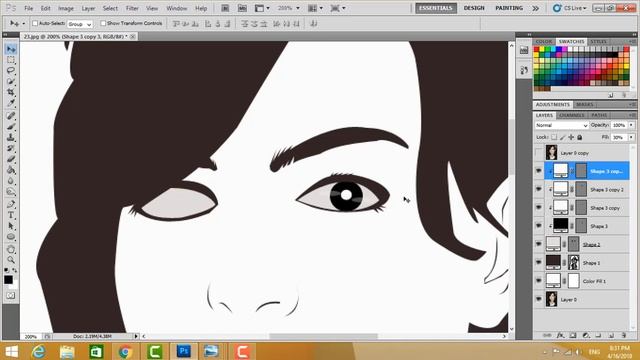Select the Zoom tool
The width and height of the screenshot is (640, 360).
tap(11, 260)
